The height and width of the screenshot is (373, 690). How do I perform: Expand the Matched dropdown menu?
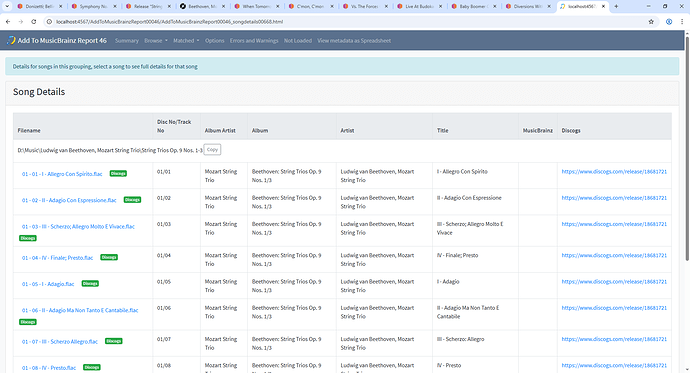point(186,40)
